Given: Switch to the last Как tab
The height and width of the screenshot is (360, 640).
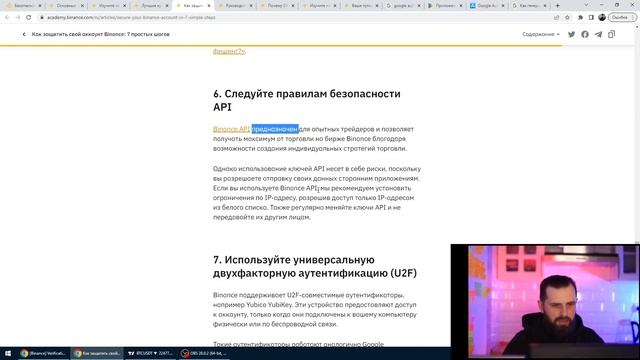Looking at the screenshot, I should pos(529,6).
